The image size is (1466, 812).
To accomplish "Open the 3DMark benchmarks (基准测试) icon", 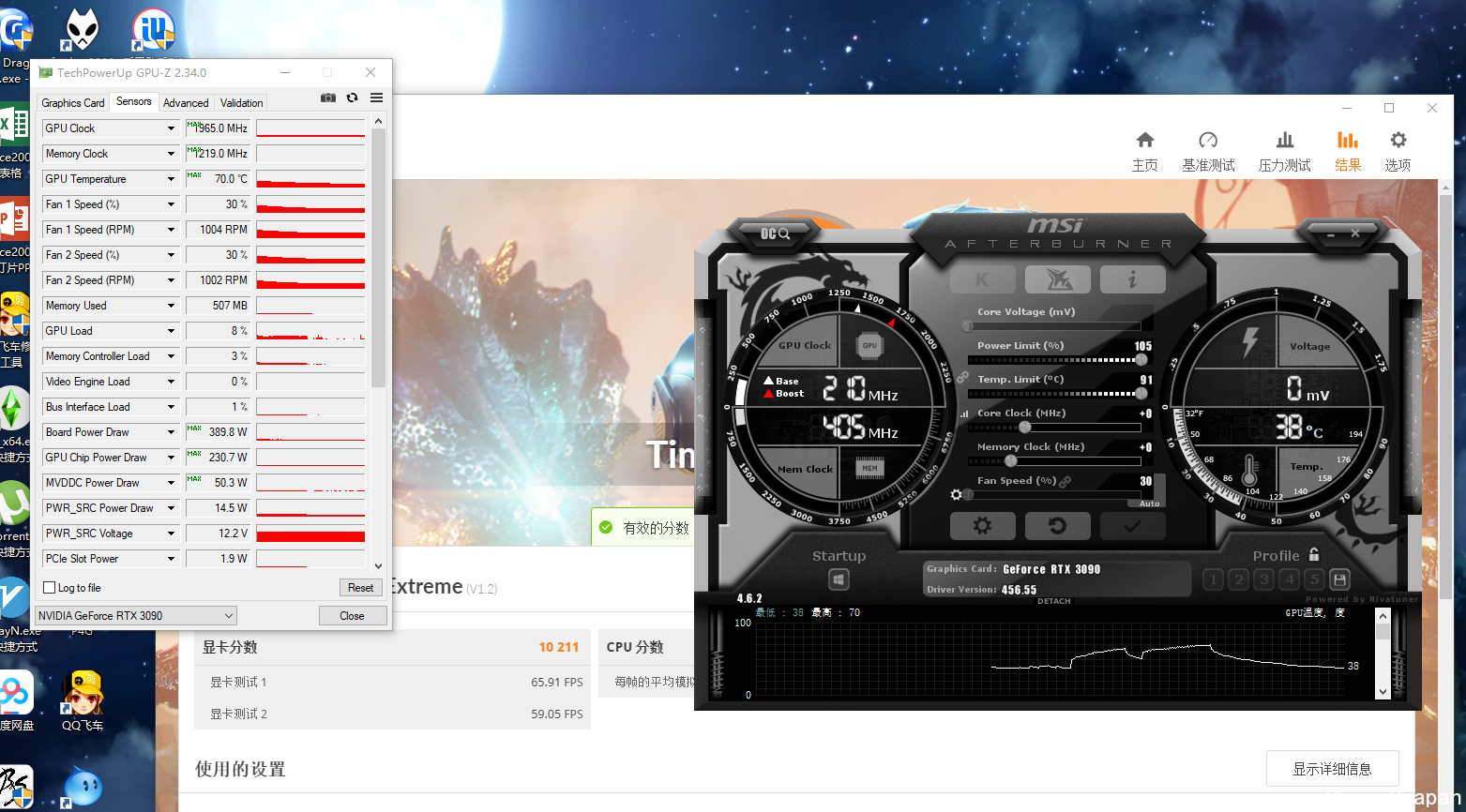I will tap(1208, 152).
